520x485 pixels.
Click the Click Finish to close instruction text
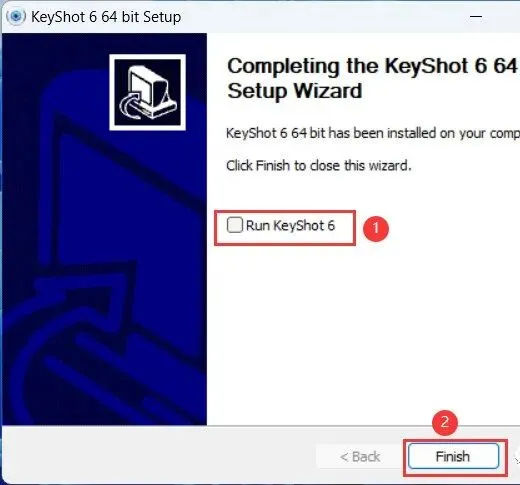319,165
